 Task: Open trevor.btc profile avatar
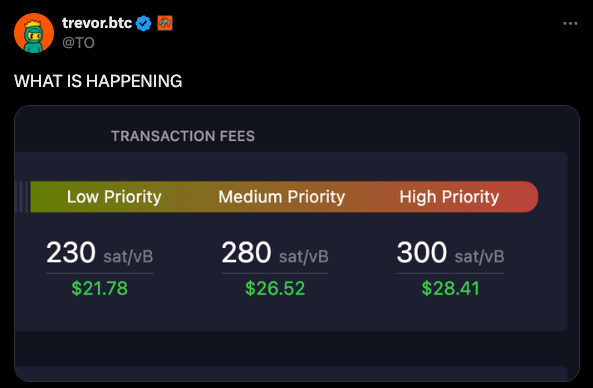(x=34, y=33)
